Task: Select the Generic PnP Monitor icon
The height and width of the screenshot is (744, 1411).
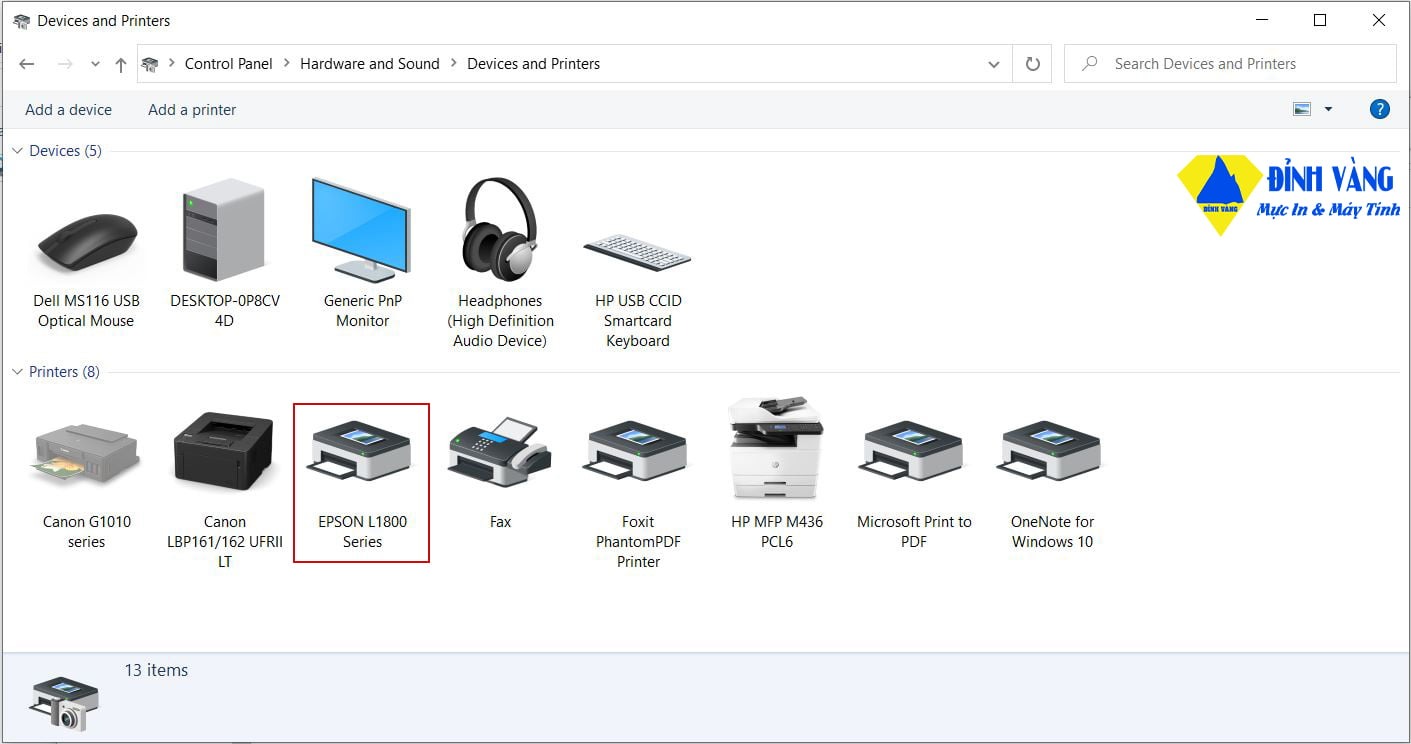Action: click(x=361, y=230)
